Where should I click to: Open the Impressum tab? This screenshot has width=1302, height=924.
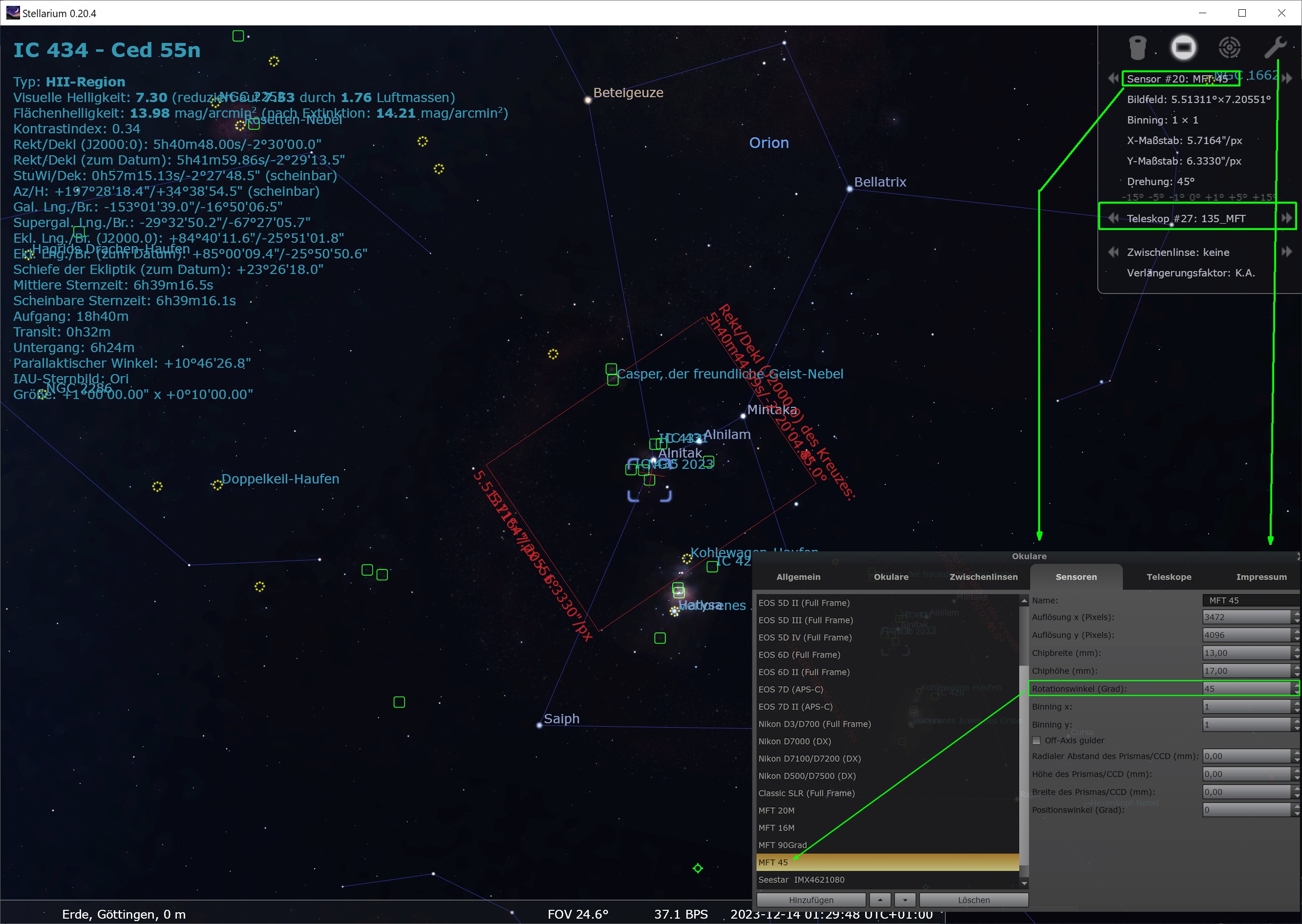[1261, 576]
